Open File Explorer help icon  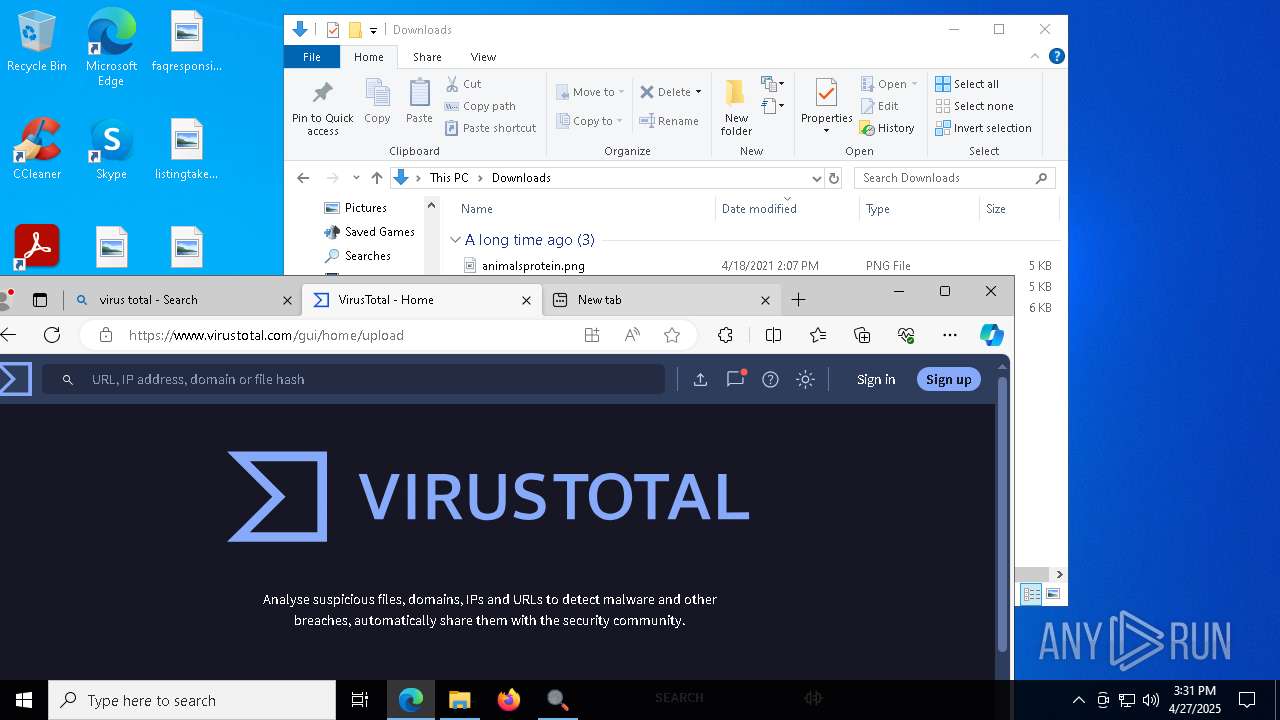[1056, 57]
